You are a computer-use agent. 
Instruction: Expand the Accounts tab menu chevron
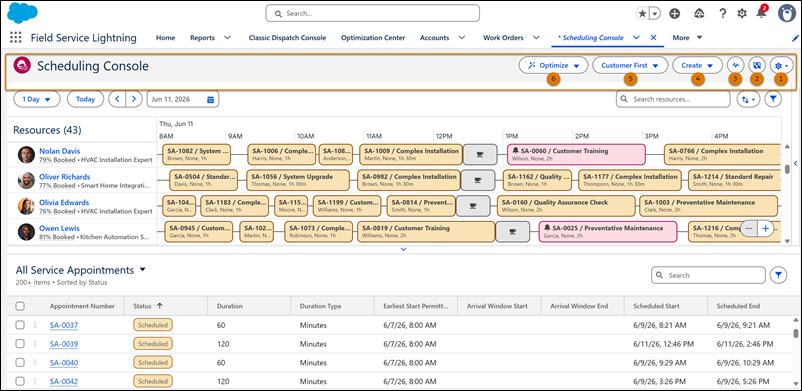tap(461, 37)
